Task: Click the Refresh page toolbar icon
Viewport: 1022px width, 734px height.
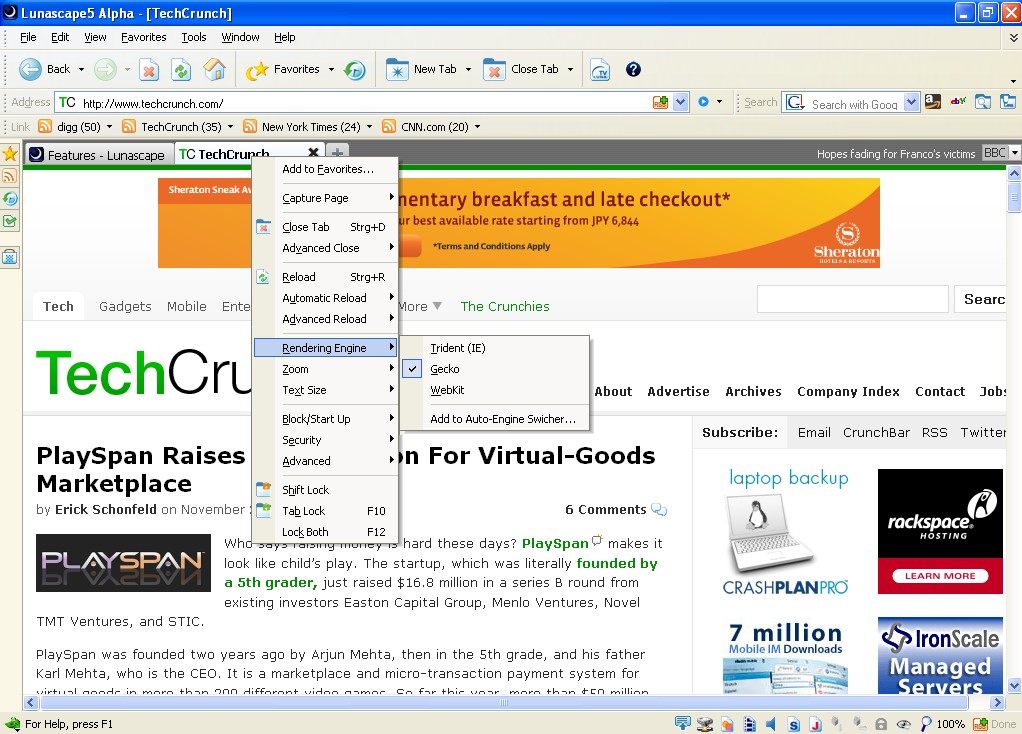Action: tap(181, 70)
